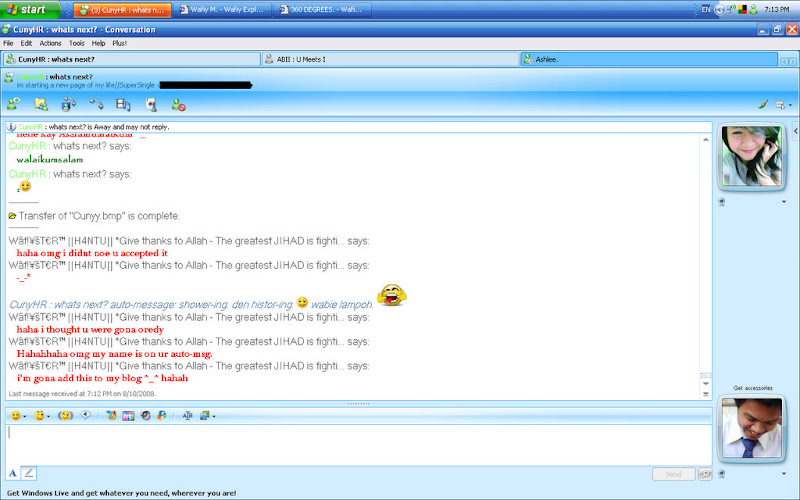This screenshot has height=500, width=800.
Task: Collapse the display pictures side panel arrow
Action: click(x=796, y=131)
